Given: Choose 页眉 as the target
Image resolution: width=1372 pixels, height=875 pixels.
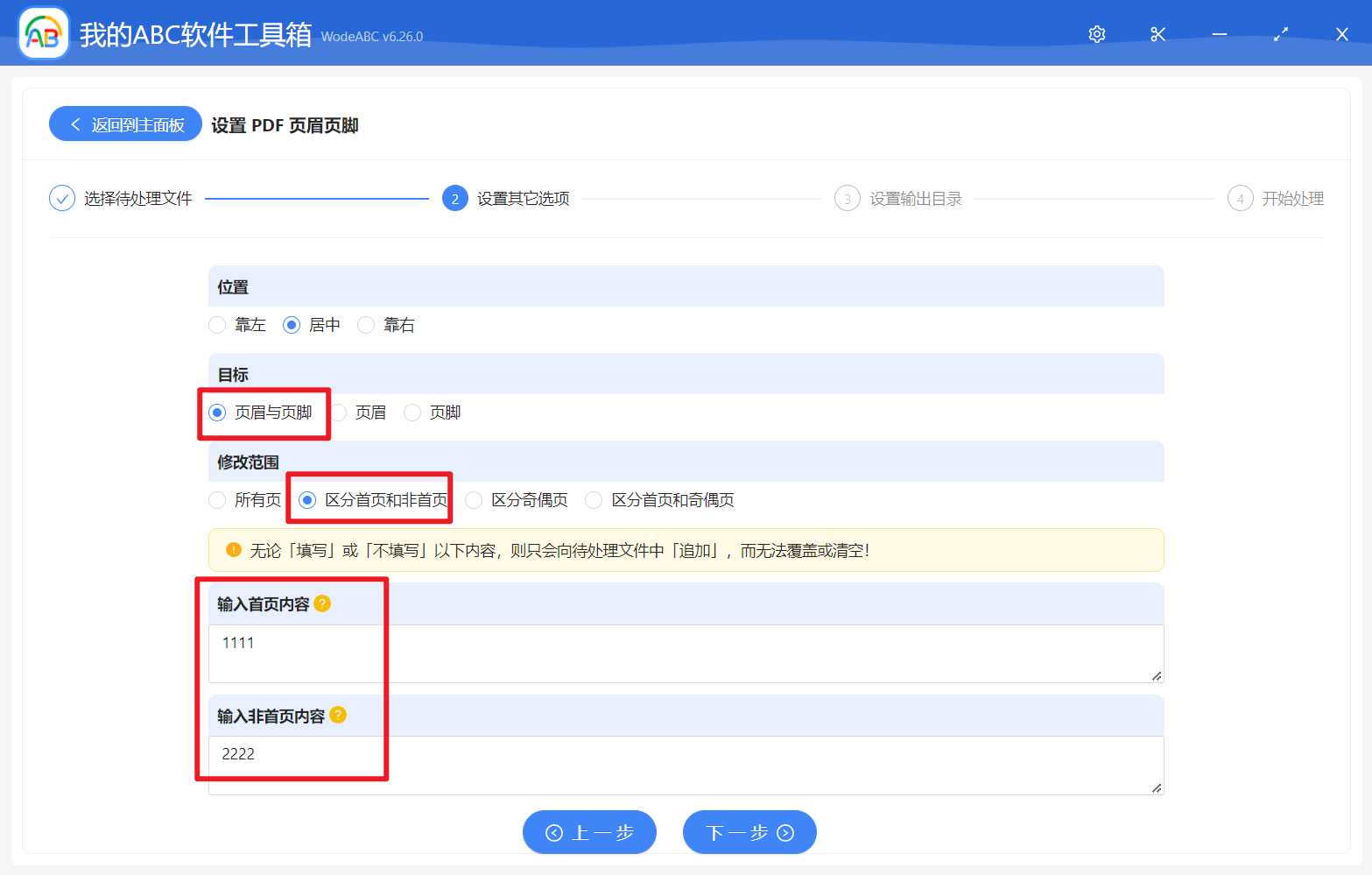Looking at the screenshot, I should pyautogui.click(x=339, y=413).
